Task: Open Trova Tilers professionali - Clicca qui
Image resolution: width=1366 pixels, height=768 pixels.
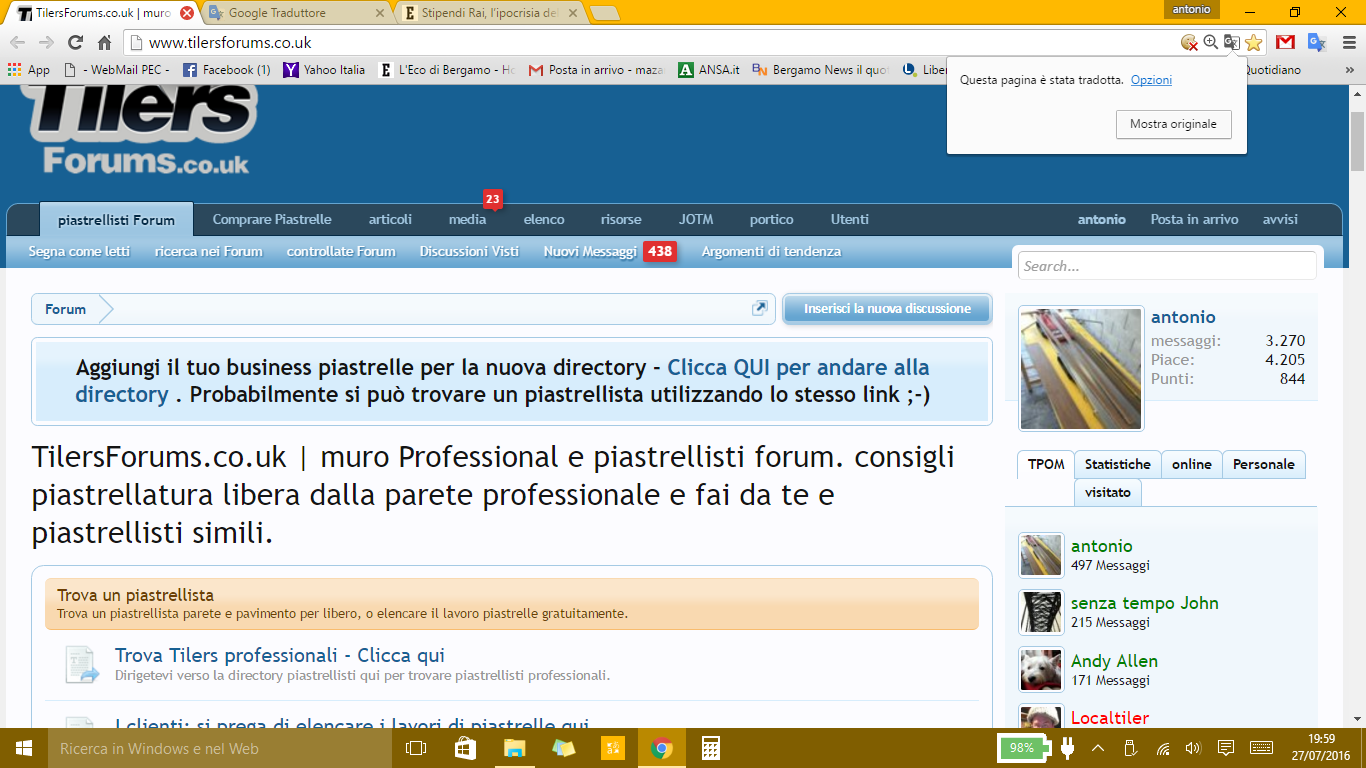Action: (280, 655)
